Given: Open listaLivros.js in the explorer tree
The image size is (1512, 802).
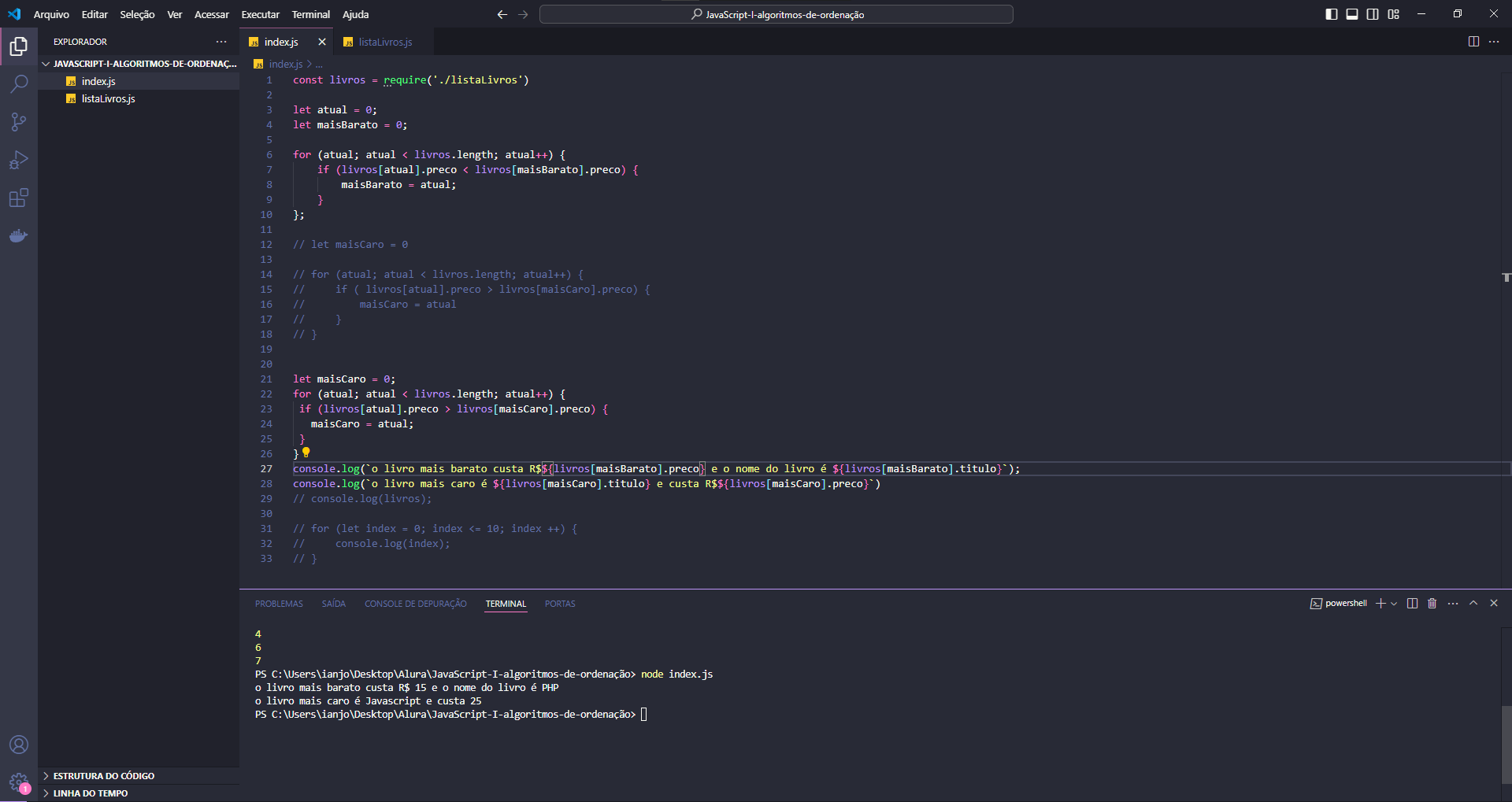Looking at the screenshot, I should click(109, 98).
